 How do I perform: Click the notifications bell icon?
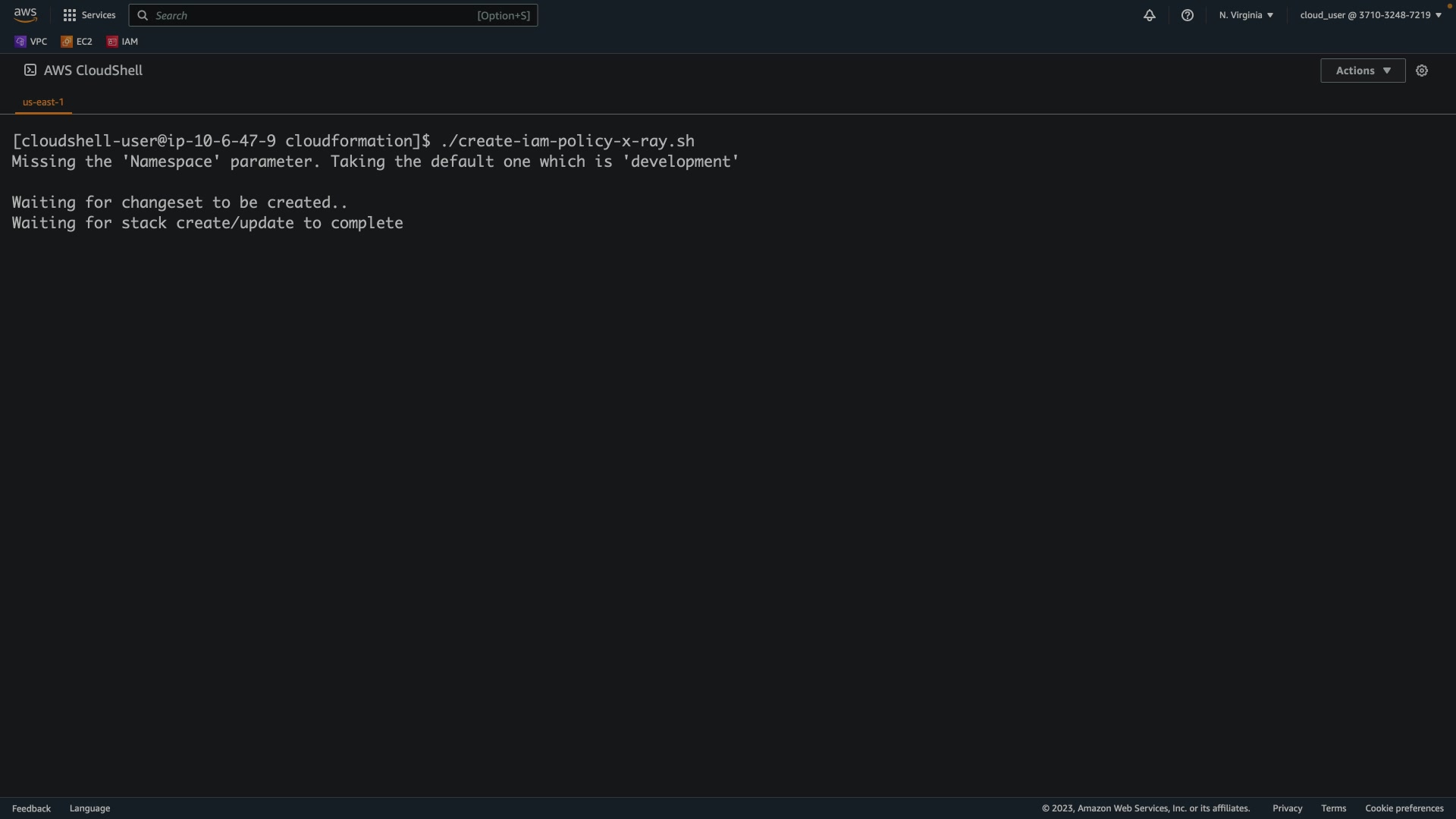[x=1150, y=15]
